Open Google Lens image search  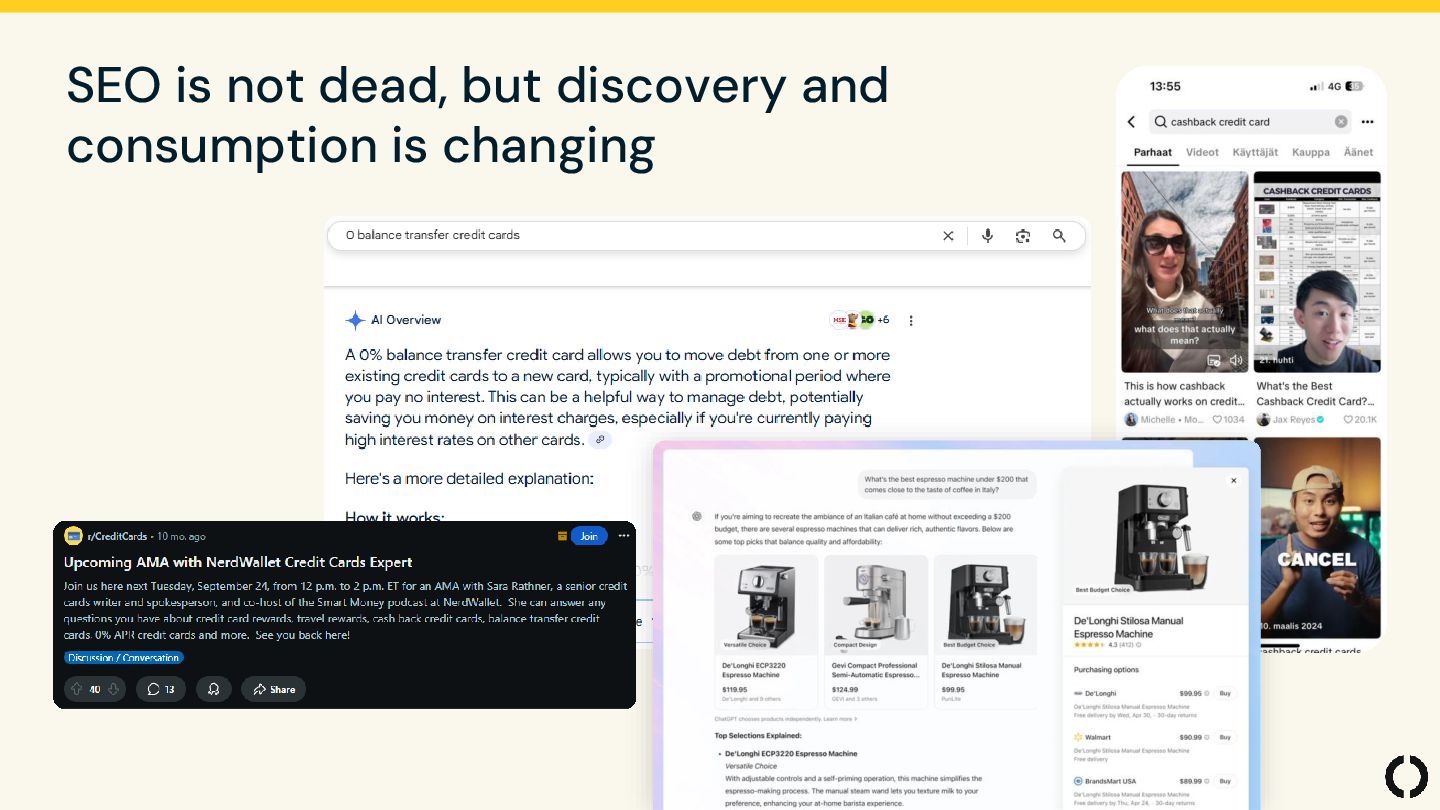(x=1022, y=236)
